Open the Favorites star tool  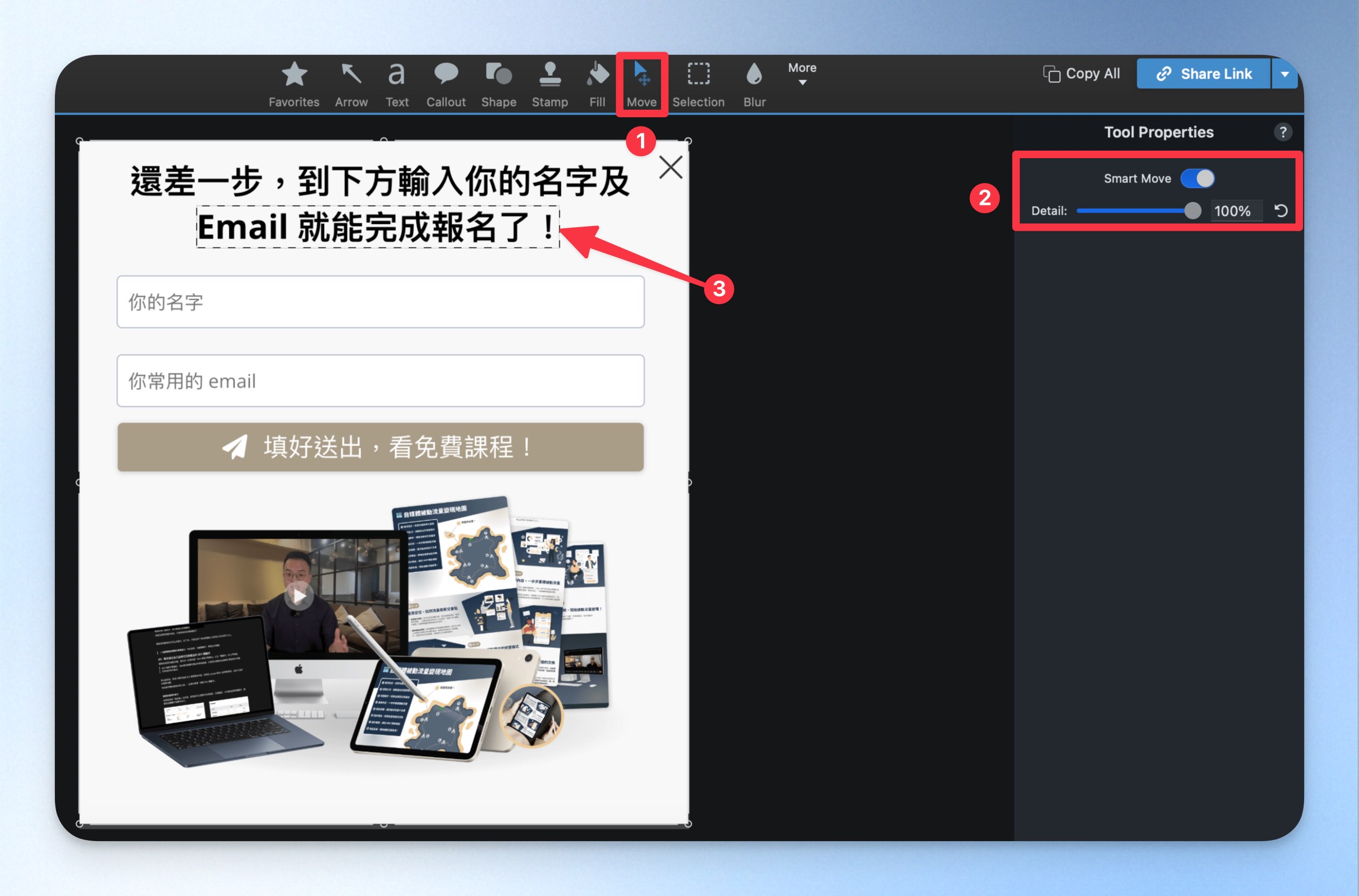(x=294, y=84)
